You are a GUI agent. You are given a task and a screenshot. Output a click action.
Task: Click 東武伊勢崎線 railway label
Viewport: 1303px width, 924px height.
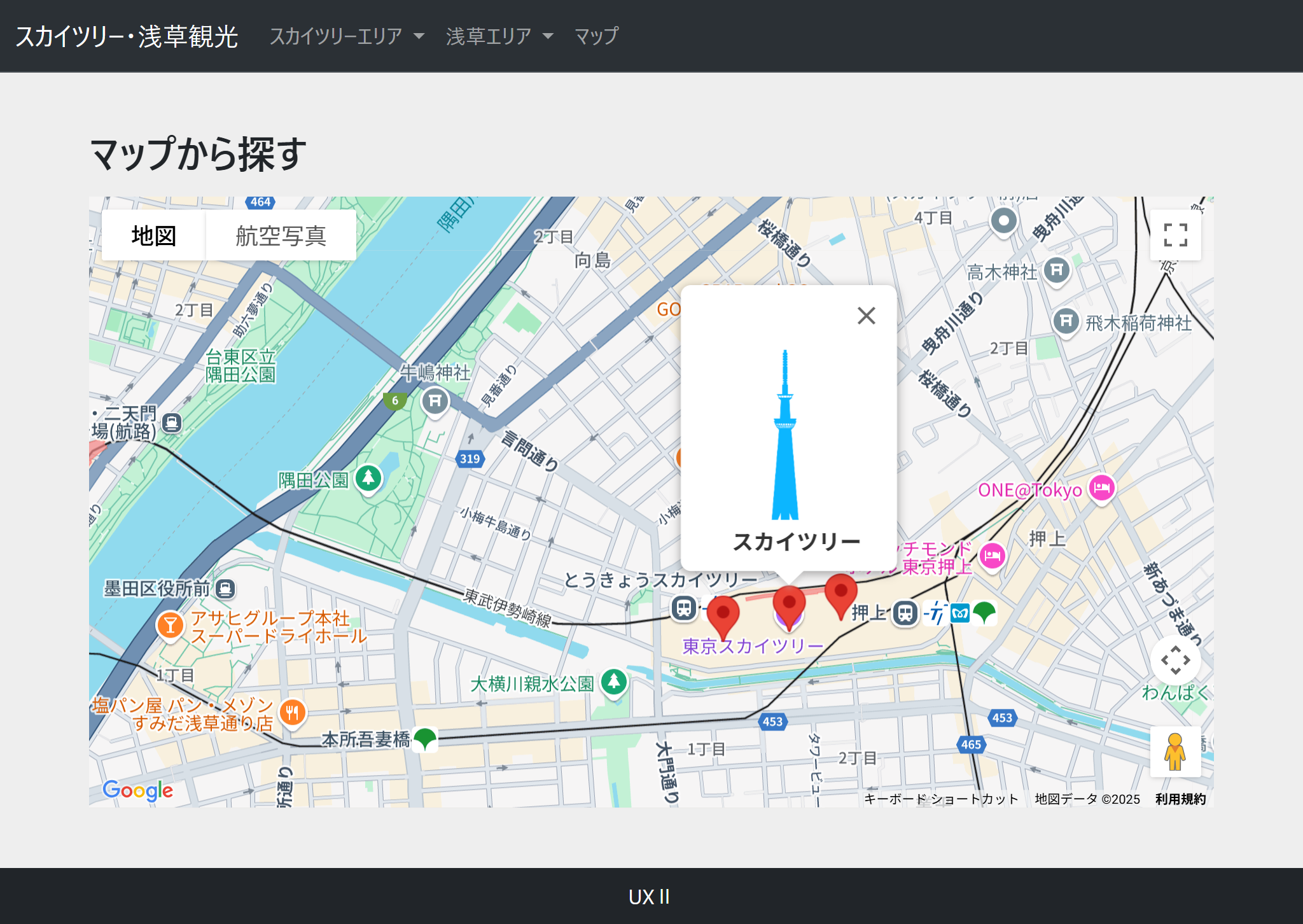pyautogui.click(x=507, y=608)
